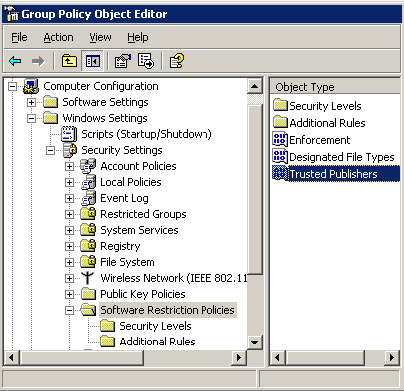Click the tree pane scroll up arrow
This screenshot has height=391, width=404.
pyautogui.click(x=255, y=87)
